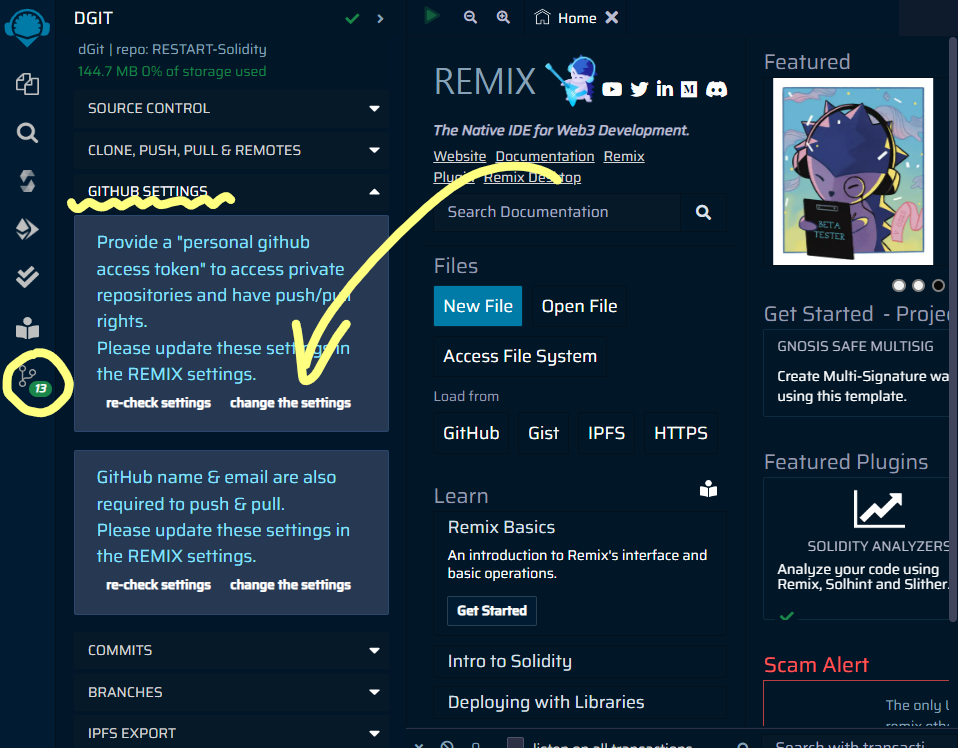This screenshot has height=748, width=958.
Task: Open the Remix Twitter icon
Action: point(639,89)
